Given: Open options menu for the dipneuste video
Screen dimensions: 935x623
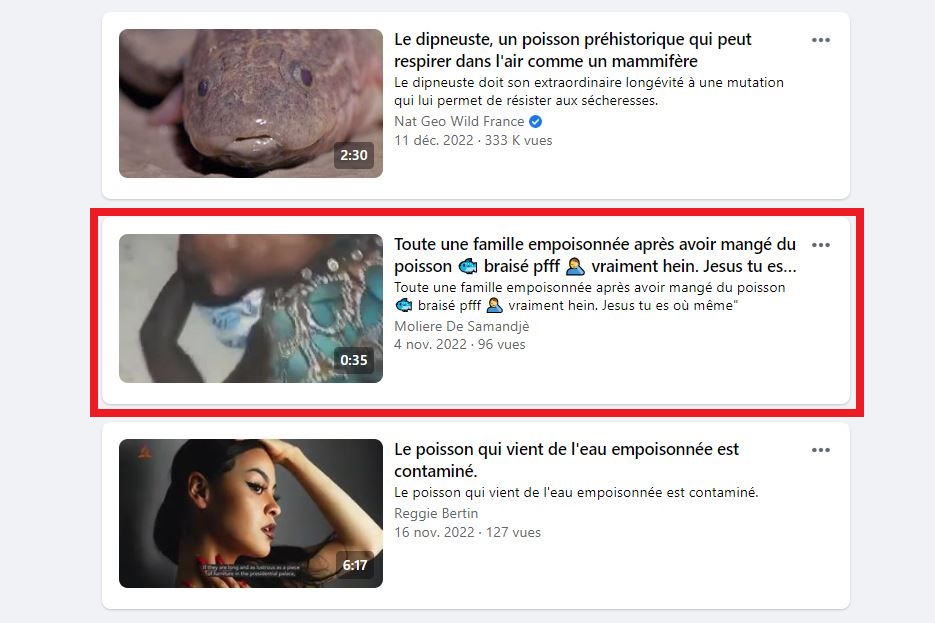Looking at the screenshot, I should pyautogui.click(x=821, y=40).
